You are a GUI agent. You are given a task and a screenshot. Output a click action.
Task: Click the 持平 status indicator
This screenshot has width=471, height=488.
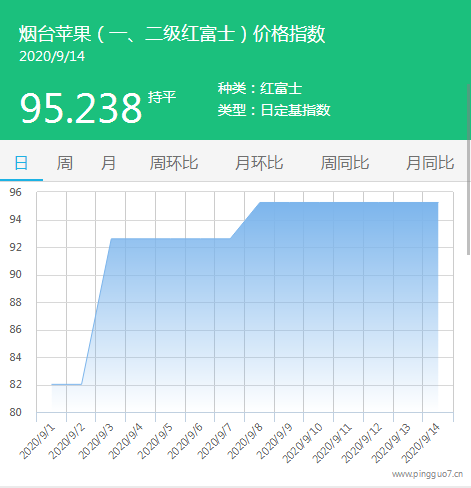click(x=162, y=97)
